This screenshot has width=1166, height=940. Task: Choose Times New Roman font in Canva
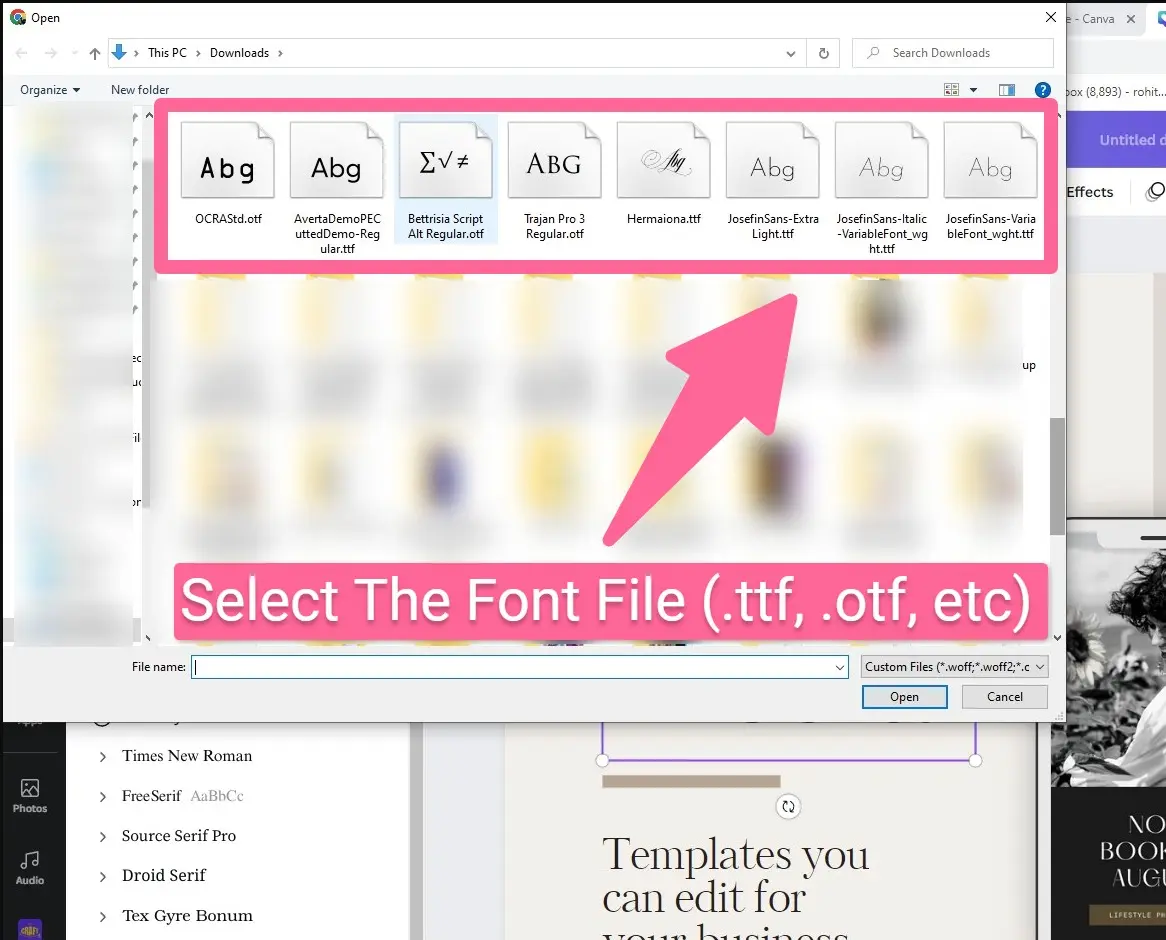point(187,756)
